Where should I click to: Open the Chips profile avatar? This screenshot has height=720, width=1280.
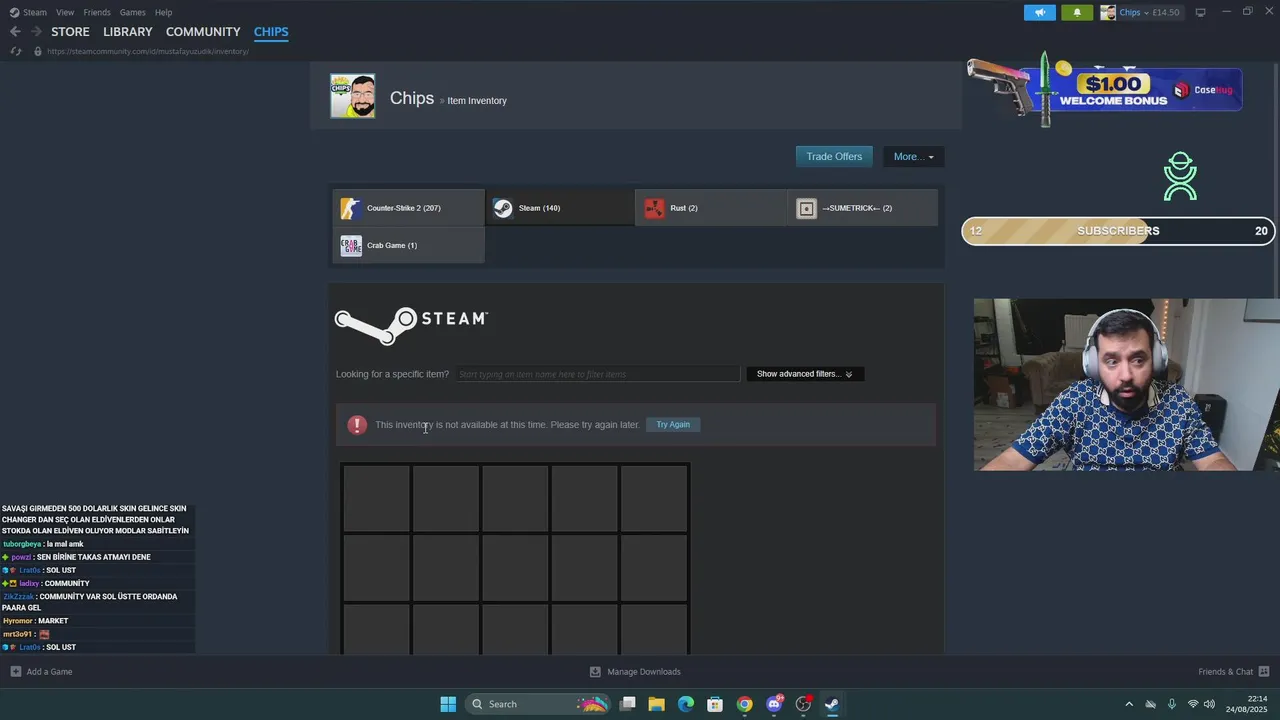353,96
